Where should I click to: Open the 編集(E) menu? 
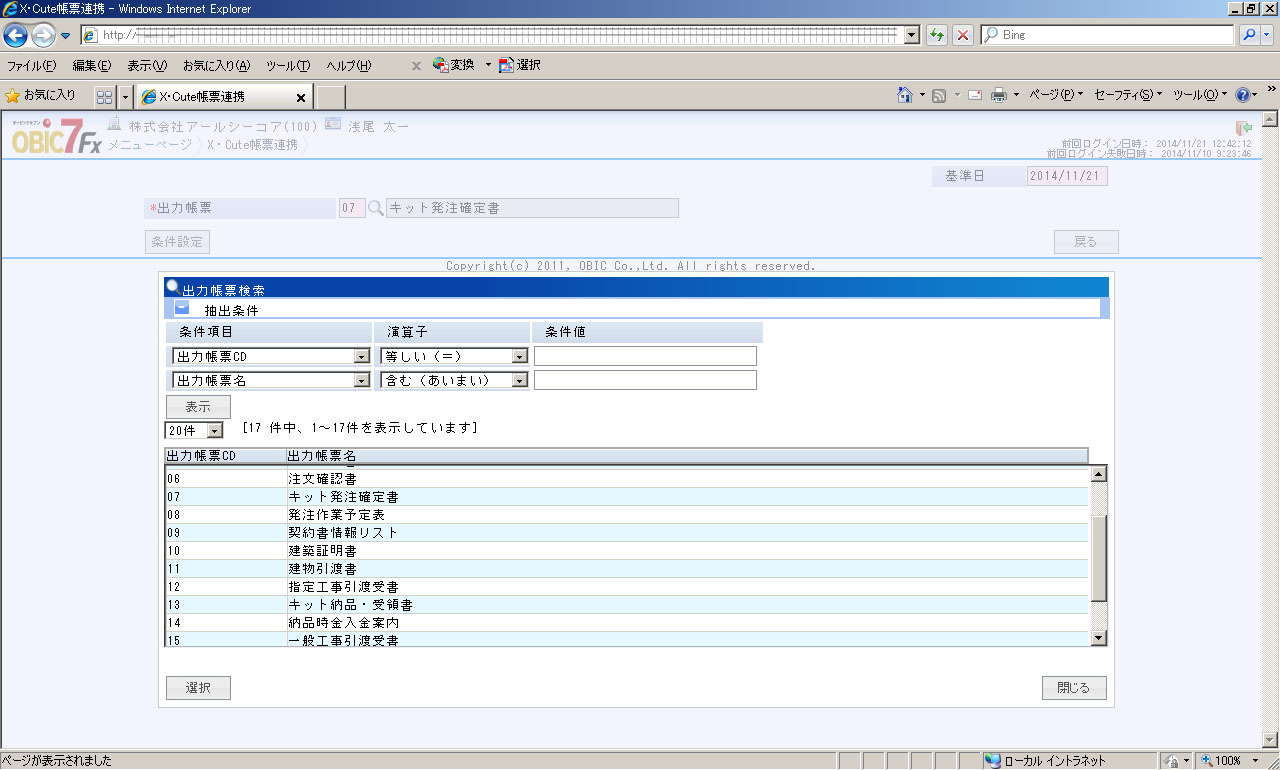[92, 66]
